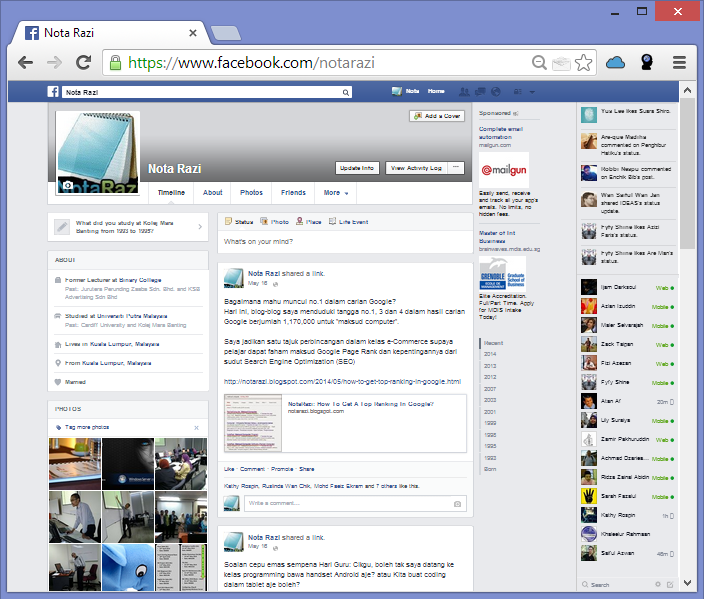Open chat settings gear icon
704x599 pixels.
pos(658,584)
